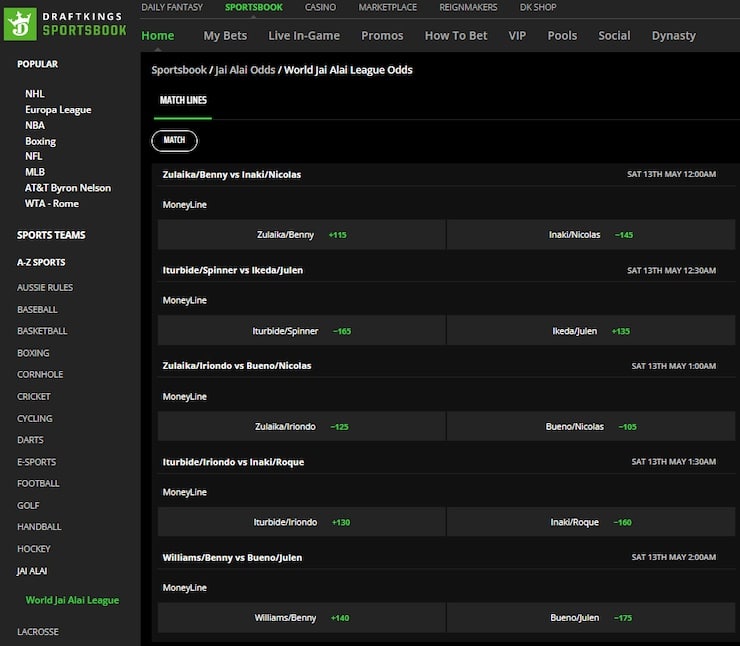Open Iturbide/Iriondo vs Inaki/Roque match
The width and height of the screenshot is (740, 646).
(x=233, y=462)
